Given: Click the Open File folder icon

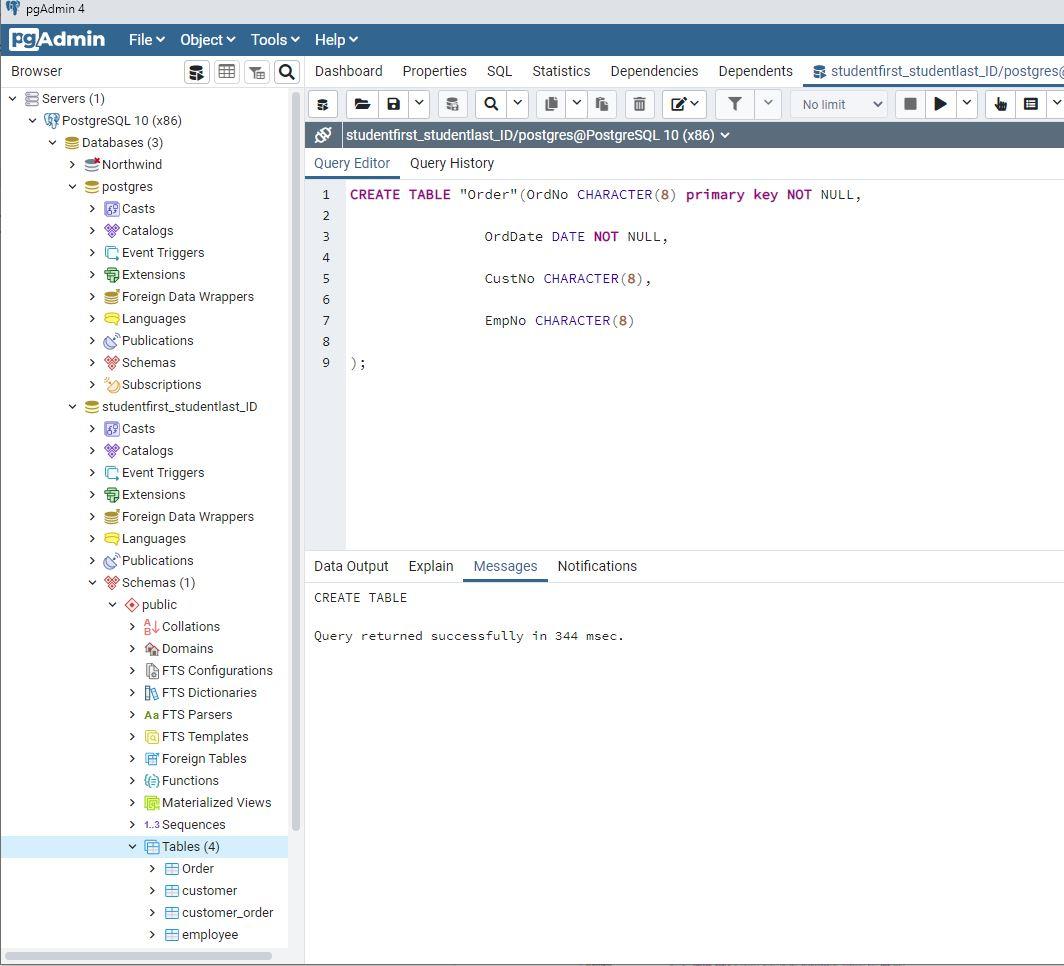Looking at the screenshot, I should (x=362, y=103).
